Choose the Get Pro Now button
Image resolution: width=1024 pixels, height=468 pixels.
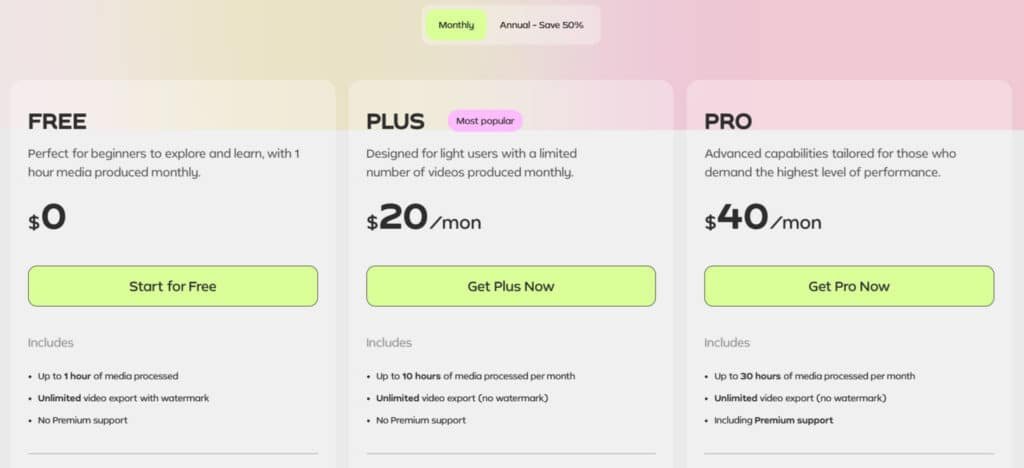pyautogui.click(x=848, y=286)
